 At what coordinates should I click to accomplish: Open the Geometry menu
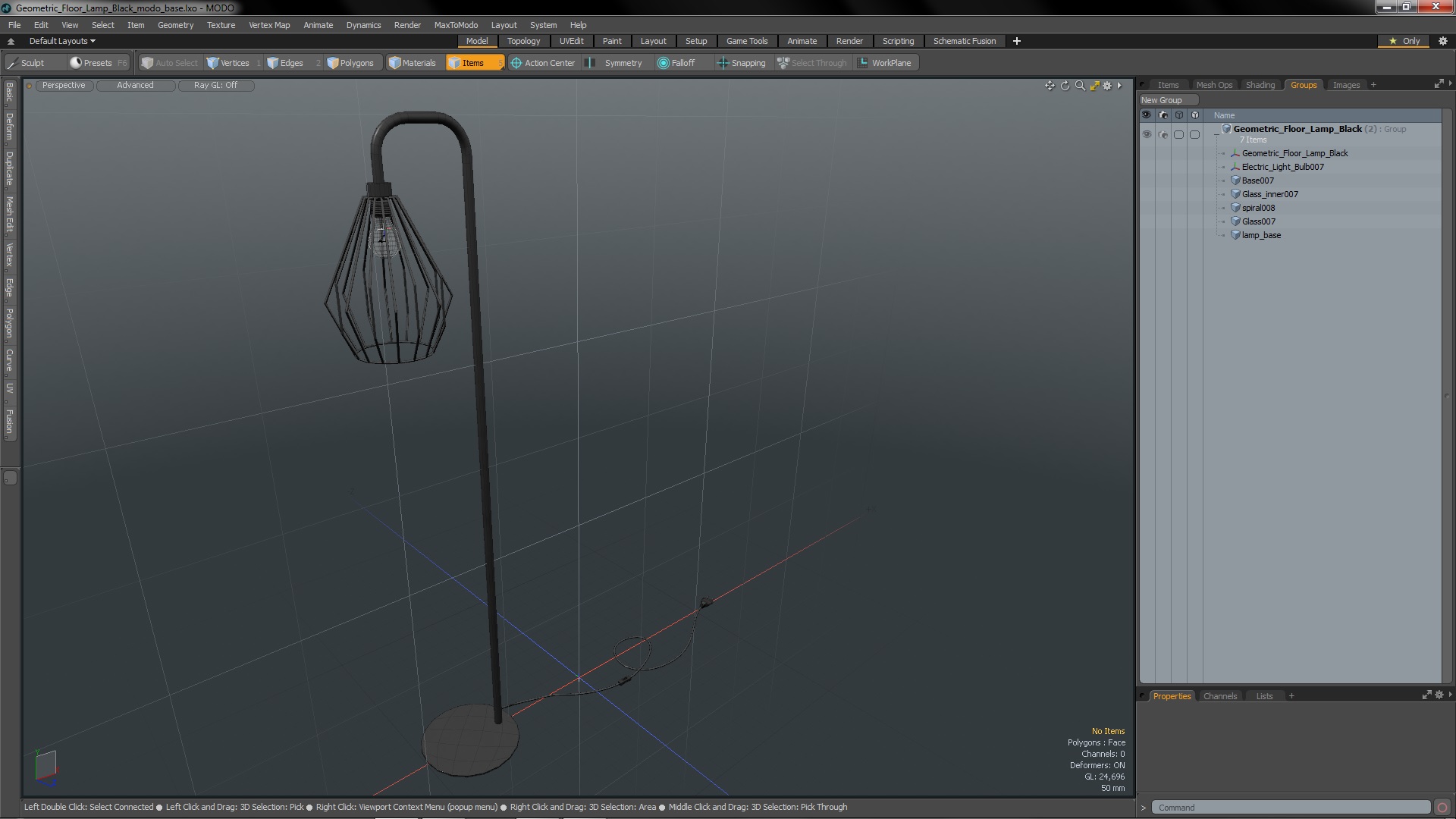pyautogui.click(x=175, y=25)
